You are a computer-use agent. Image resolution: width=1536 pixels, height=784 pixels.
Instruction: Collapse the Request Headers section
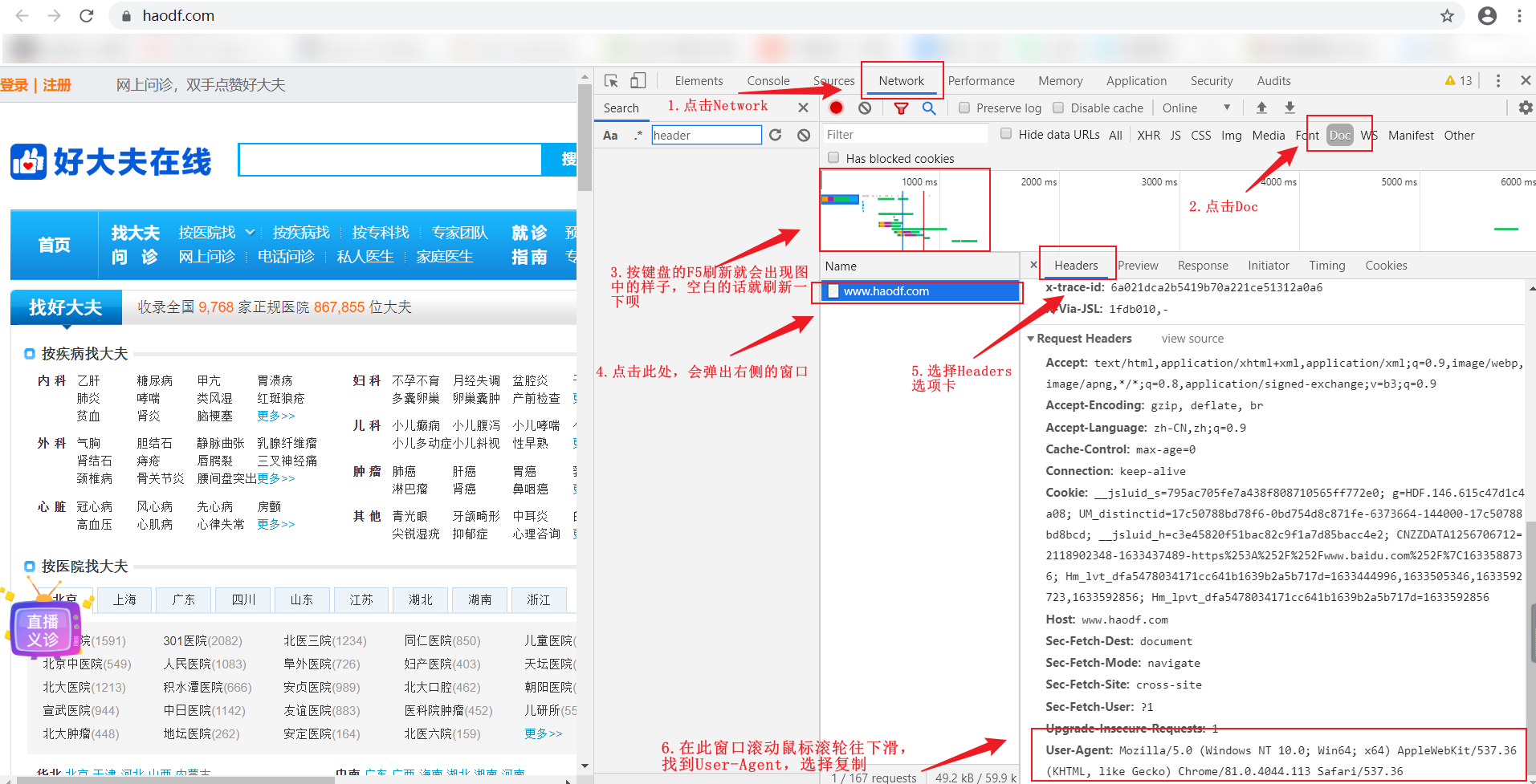click(1032, 338)
